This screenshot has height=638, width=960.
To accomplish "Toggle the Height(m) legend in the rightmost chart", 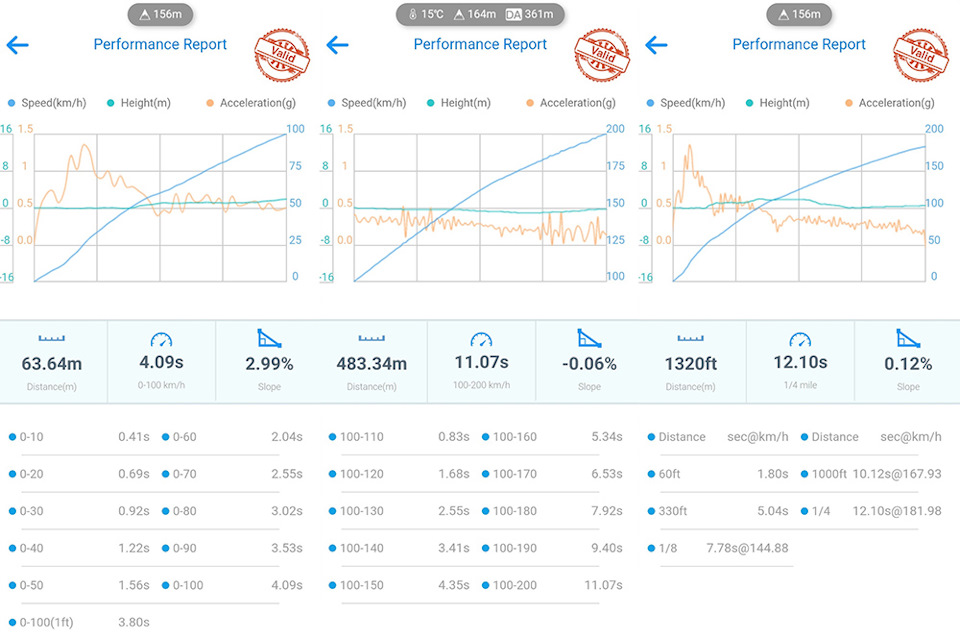I will [x=784, y=103].
